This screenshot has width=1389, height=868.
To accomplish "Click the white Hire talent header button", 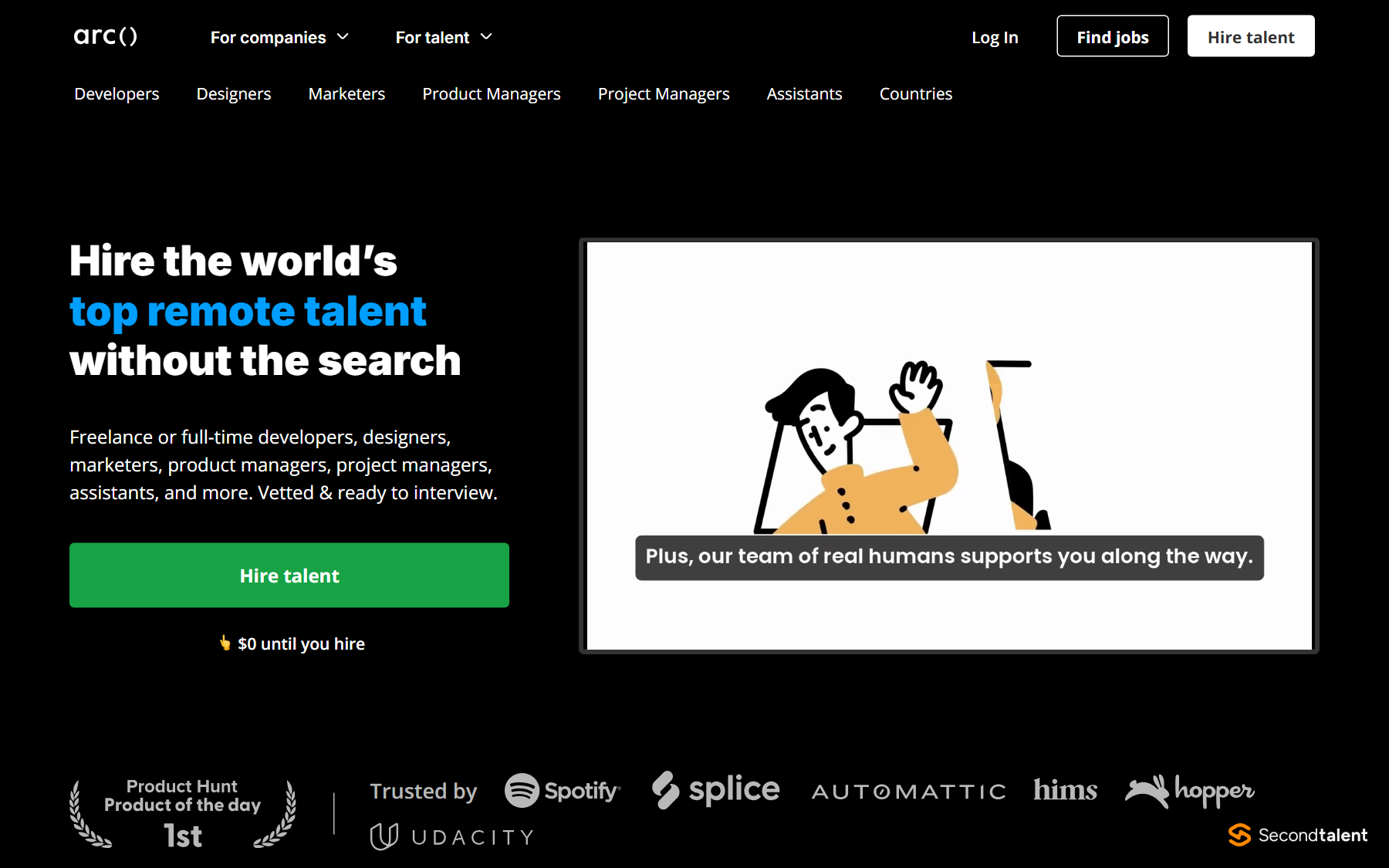I will (x=1251, y=36).
